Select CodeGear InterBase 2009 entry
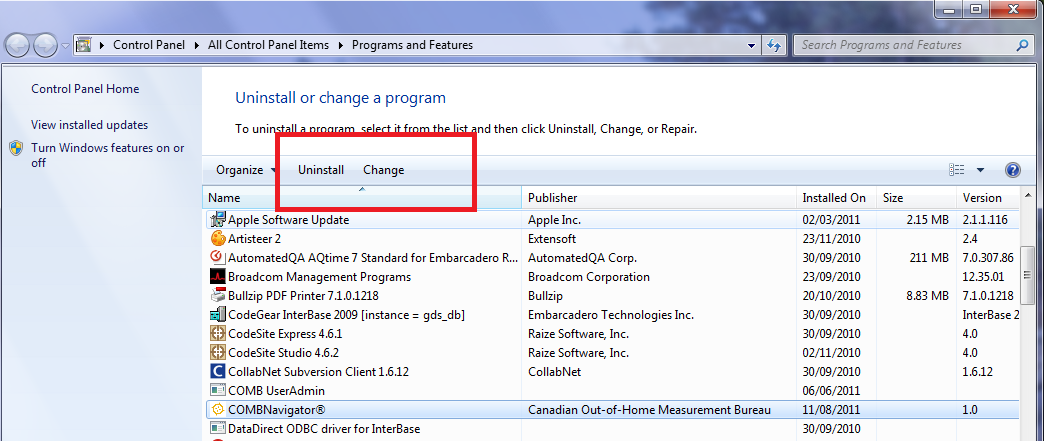1044x441 pixels. [x=346, y=314]
